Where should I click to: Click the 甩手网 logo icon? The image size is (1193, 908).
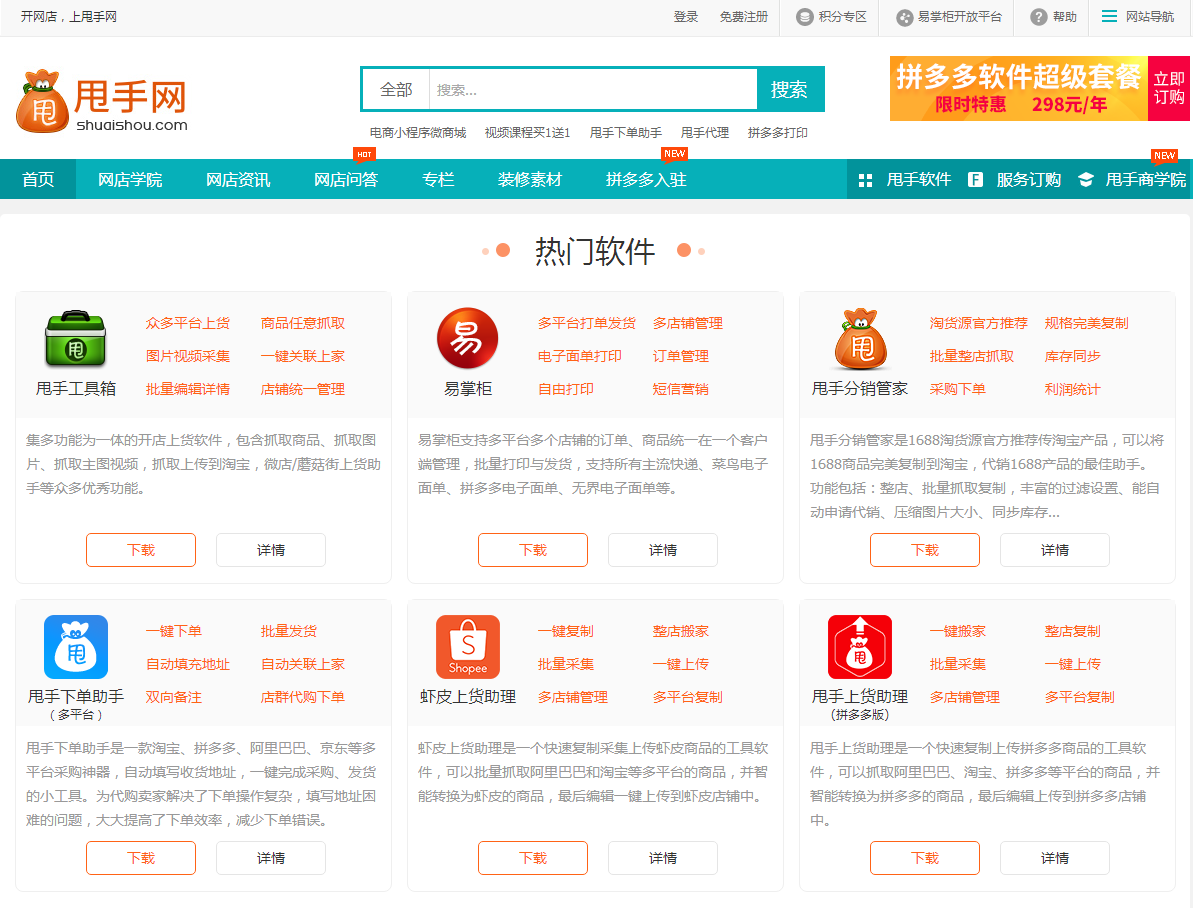[43, 101]
